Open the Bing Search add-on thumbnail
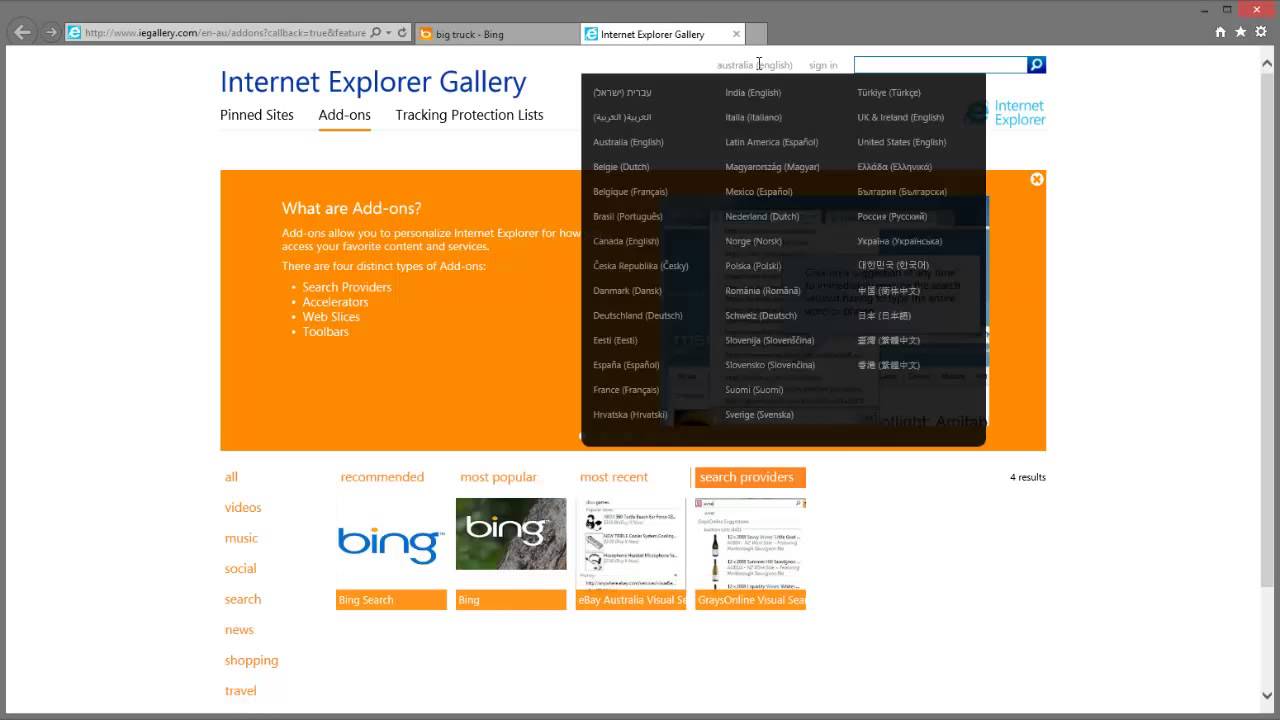The height and width of the screenshot is (720, 1280). (391, 544)
